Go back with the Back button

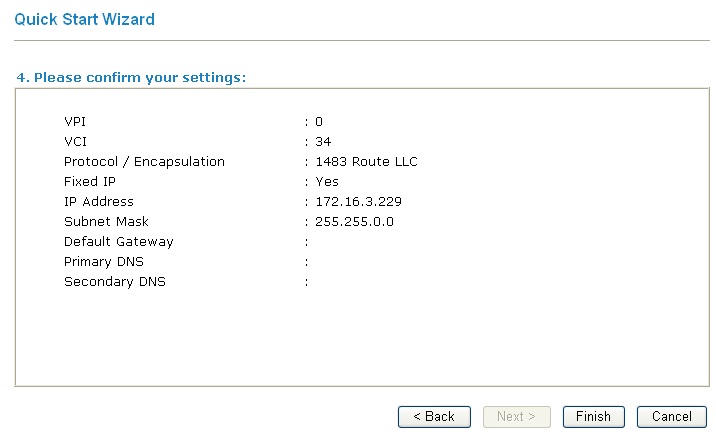coord(434,416)
